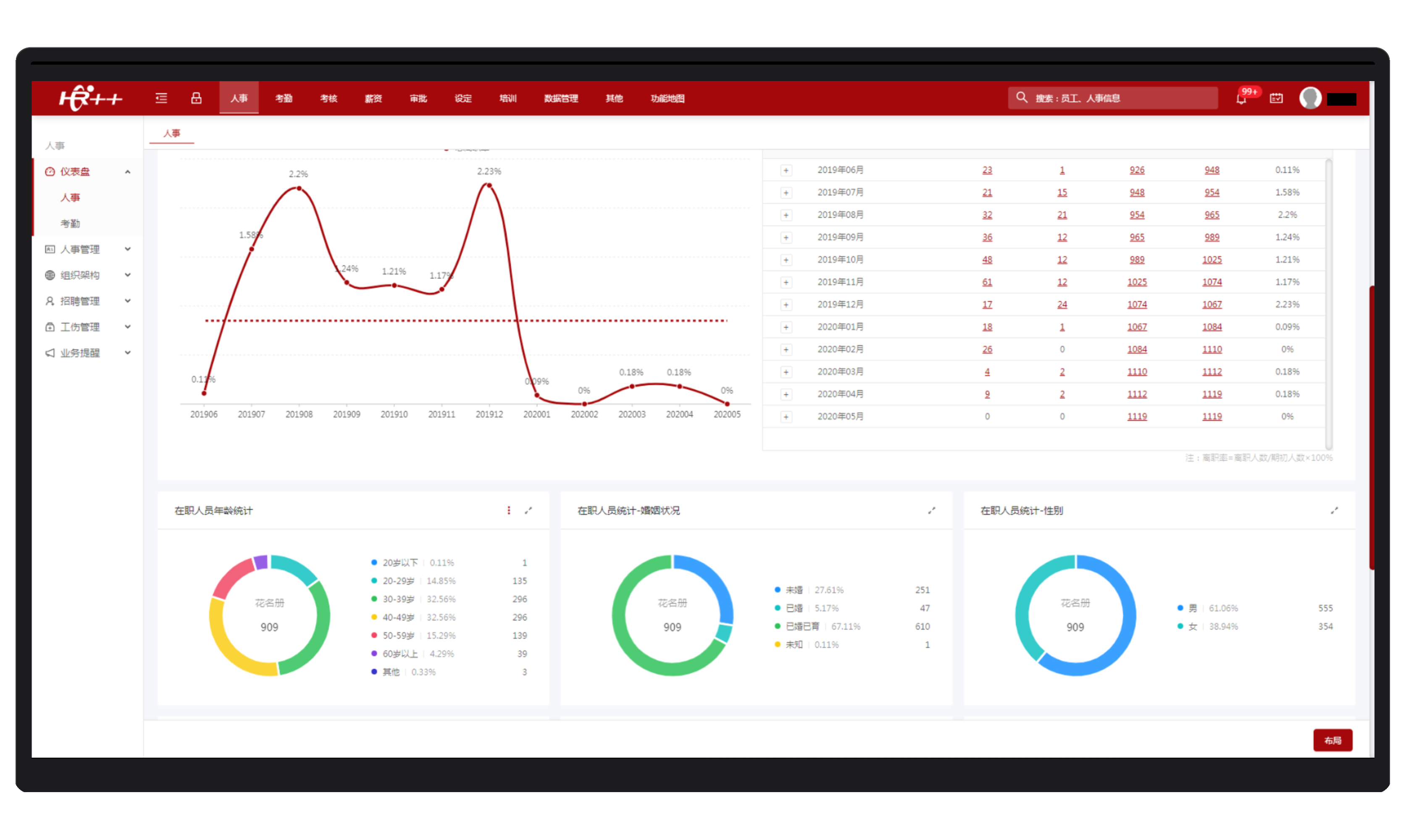This screenshot has width=1406, height=840.
Task: Open the calendar icon in header
Action: [1276, 98]
